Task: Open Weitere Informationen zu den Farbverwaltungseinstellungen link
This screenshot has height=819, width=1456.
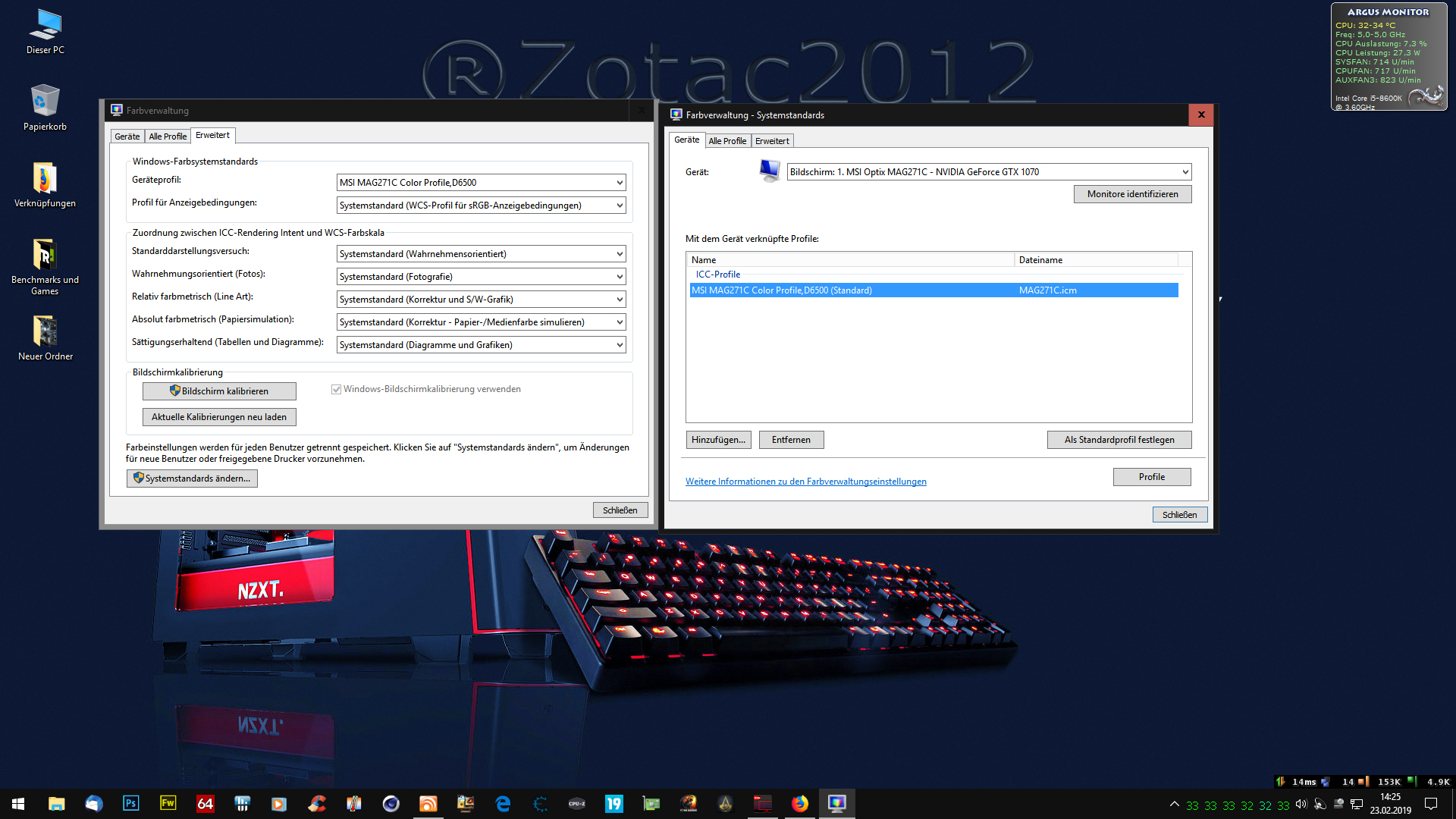Action: click(x=805, y=482)
